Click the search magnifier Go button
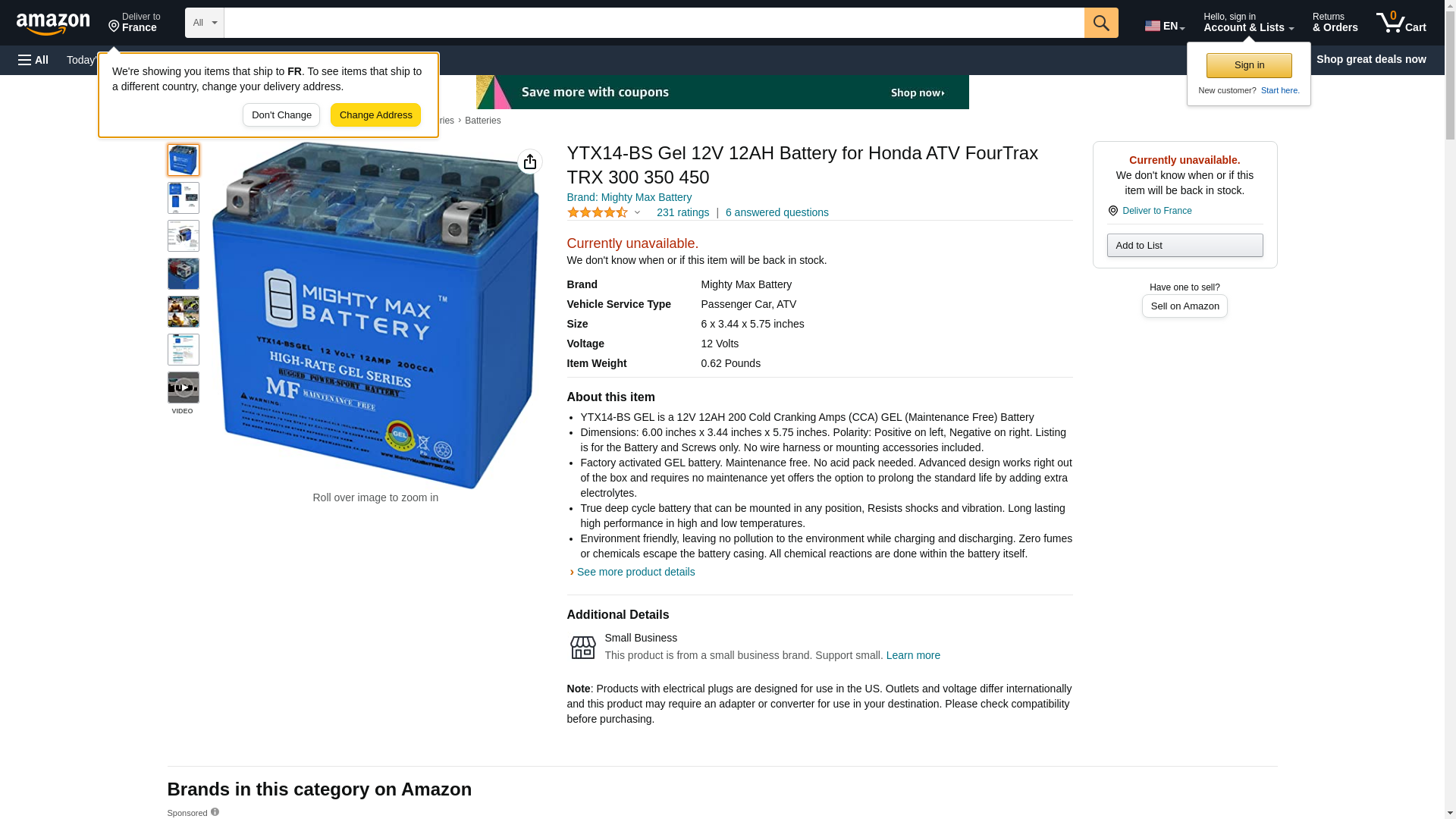1456x819 pixels. [x=1100, y=23]
